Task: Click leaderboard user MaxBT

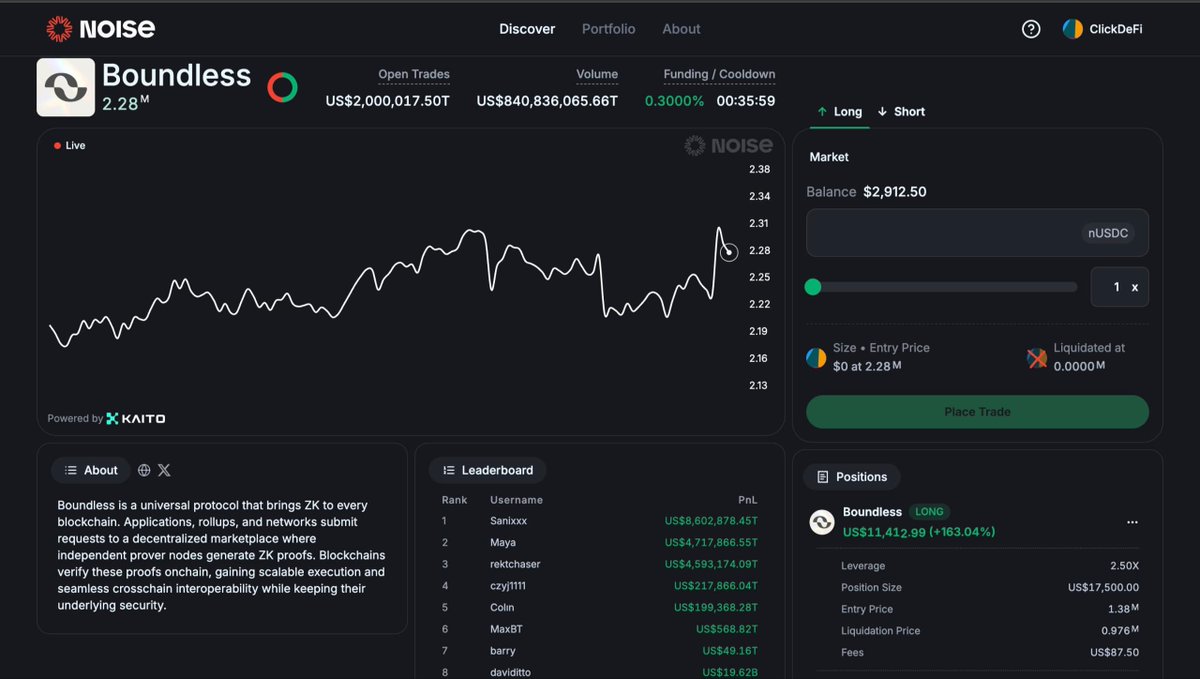Action: 507,629
